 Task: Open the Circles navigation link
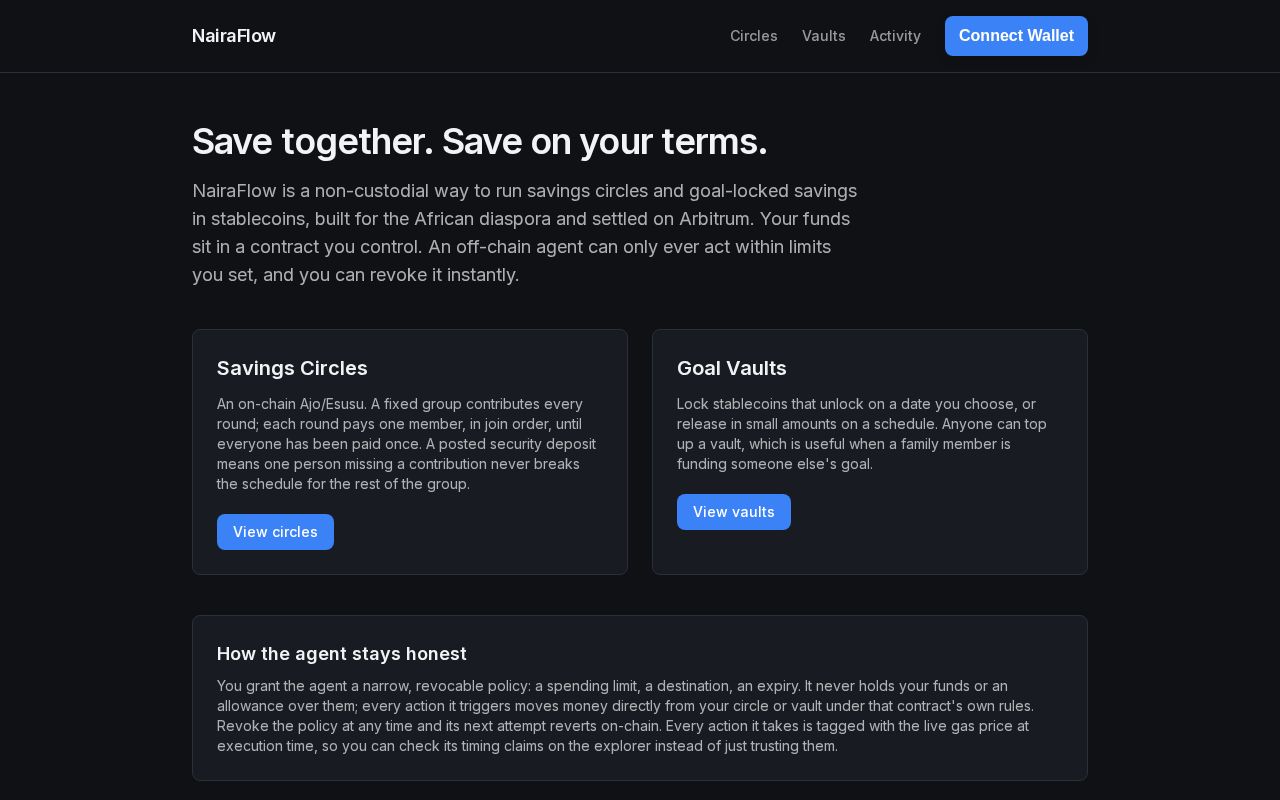[754, 36]
